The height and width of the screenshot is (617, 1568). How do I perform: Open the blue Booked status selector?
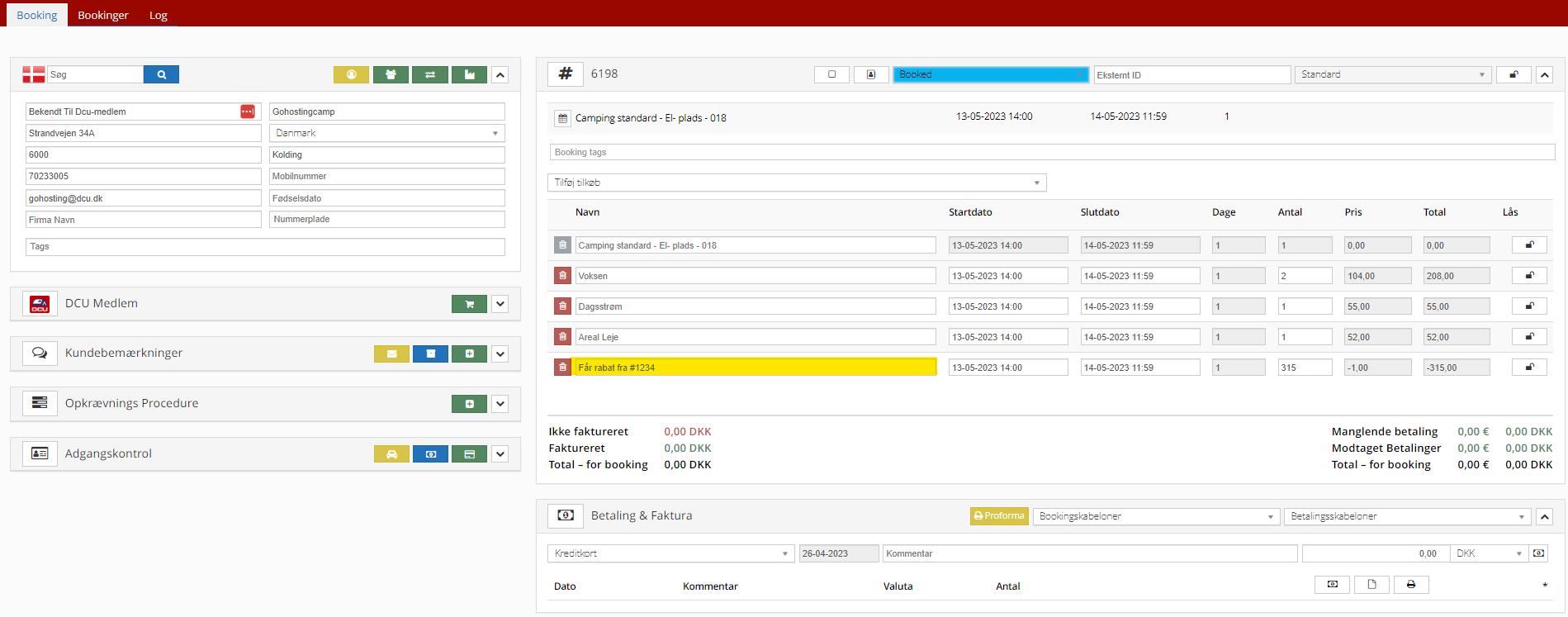click(x=990, y=74)
